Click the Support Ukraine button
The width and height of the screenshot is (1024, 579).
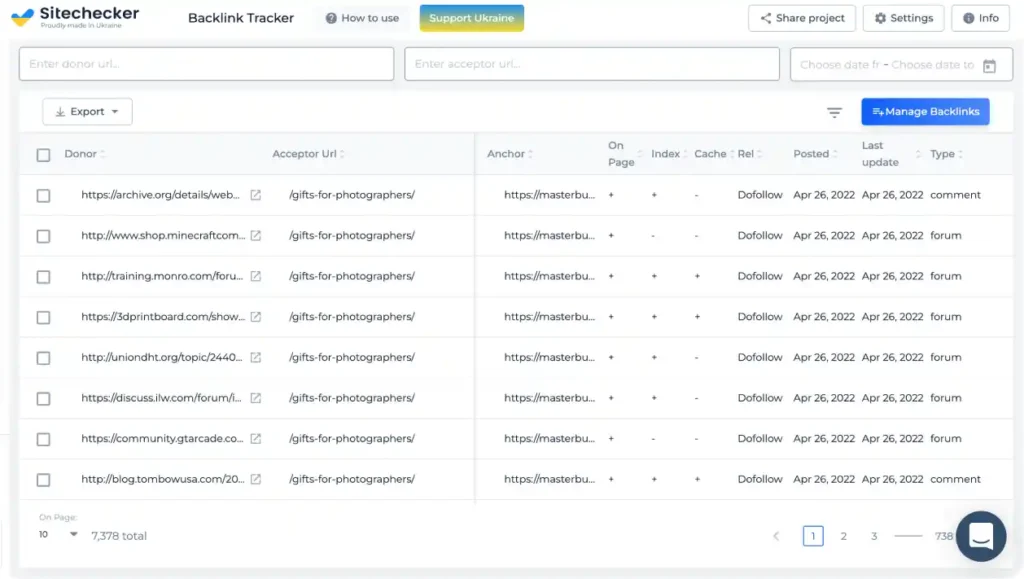(x=472, y=18)
